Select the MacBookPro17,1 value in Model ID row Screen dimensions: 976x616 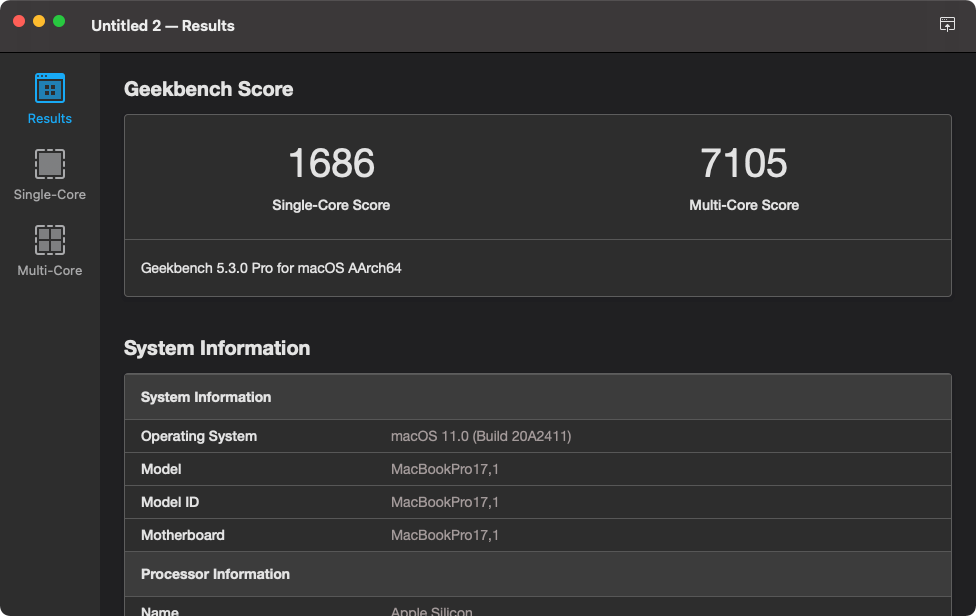[444, 502]
